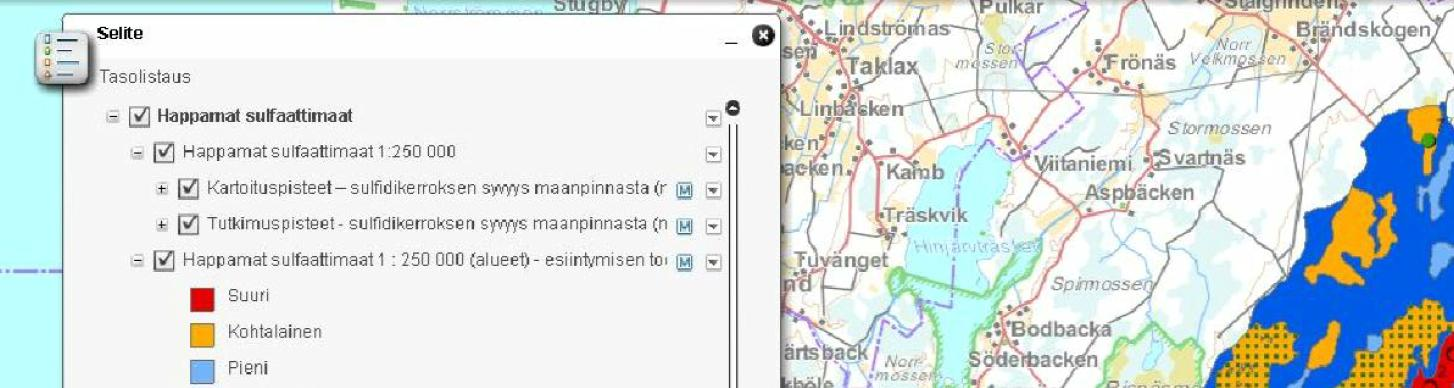The height and width of the screenshot is (388, 1454).
Task: Expand Tutkimuspisteet layer legend
Action: pyautogui.click(x=162, y=225)
